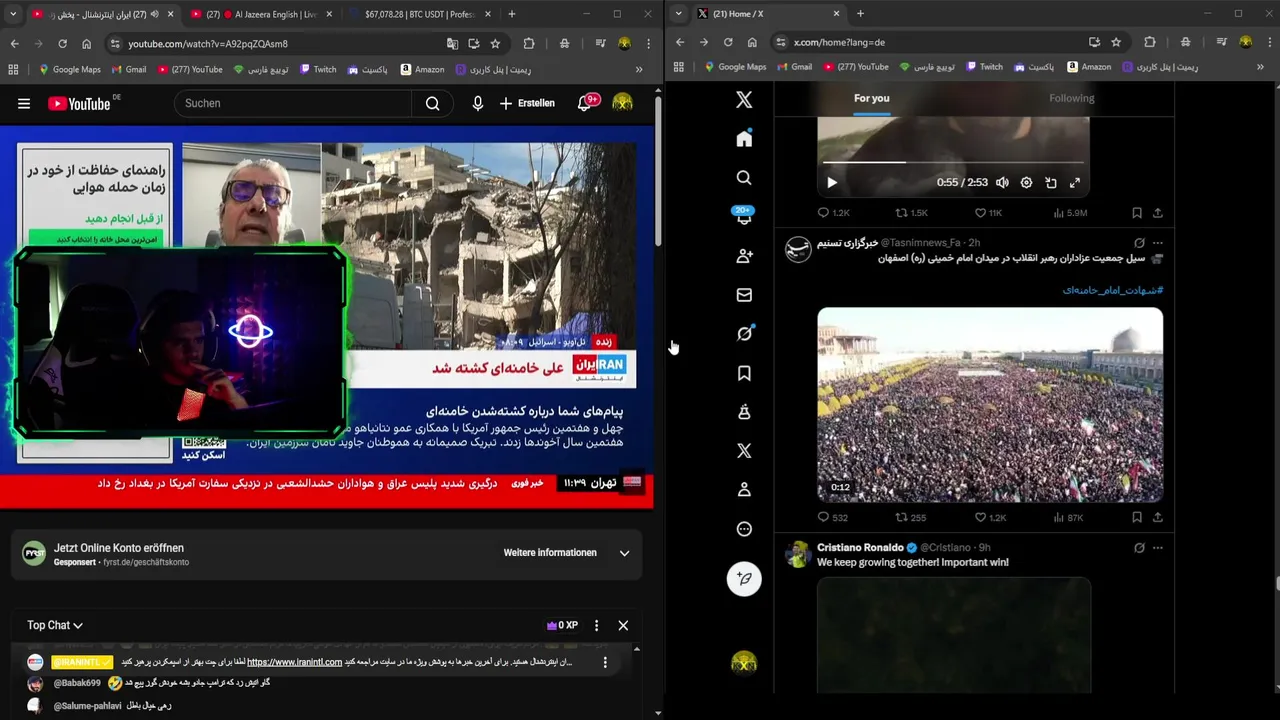Bookmark the Tasnim News crowd post
Image resolution: width=1280 pixels, height=720 pixels.
tap(1137, 517)
